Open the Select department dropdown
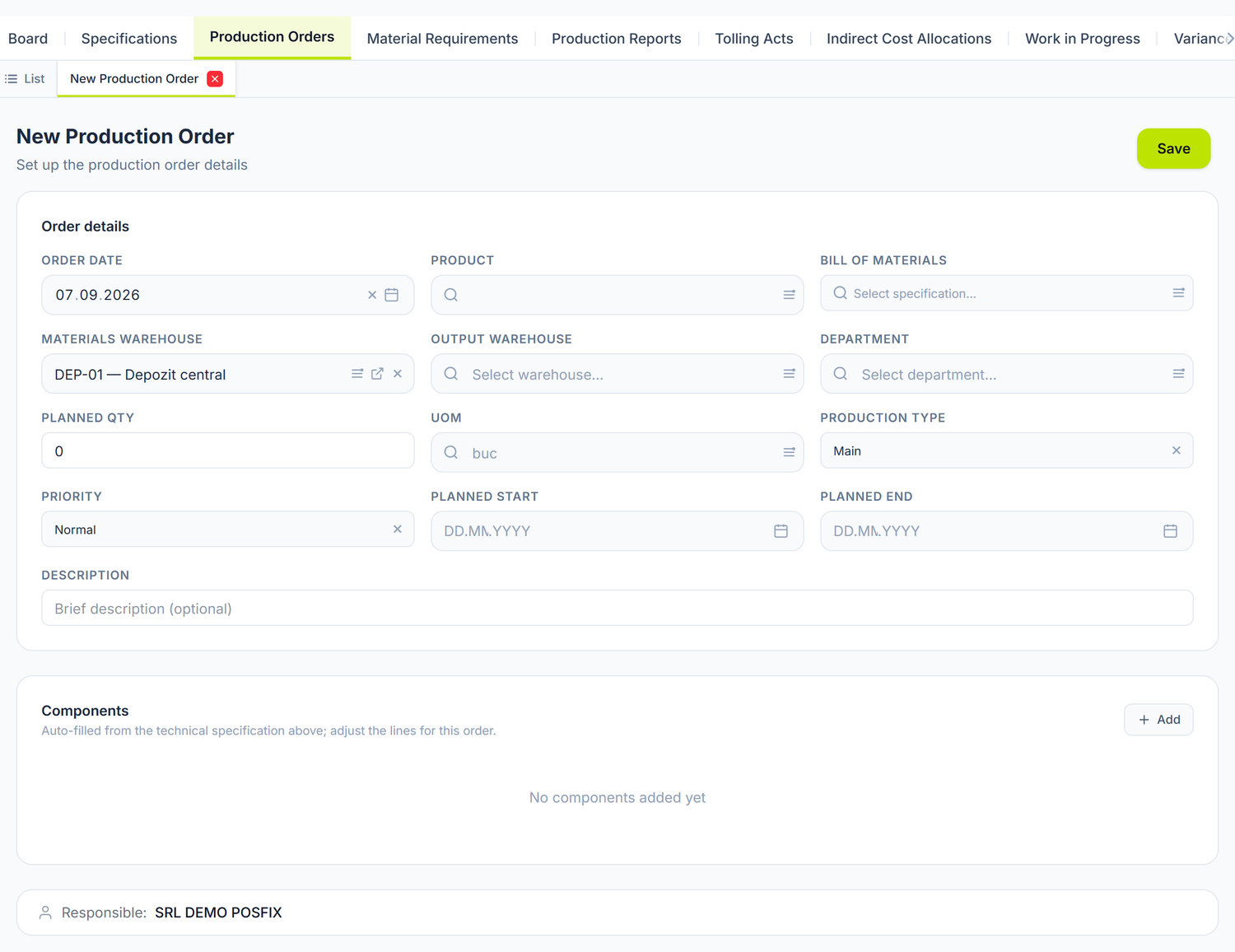1235x952 pixels. (1007, 374)
